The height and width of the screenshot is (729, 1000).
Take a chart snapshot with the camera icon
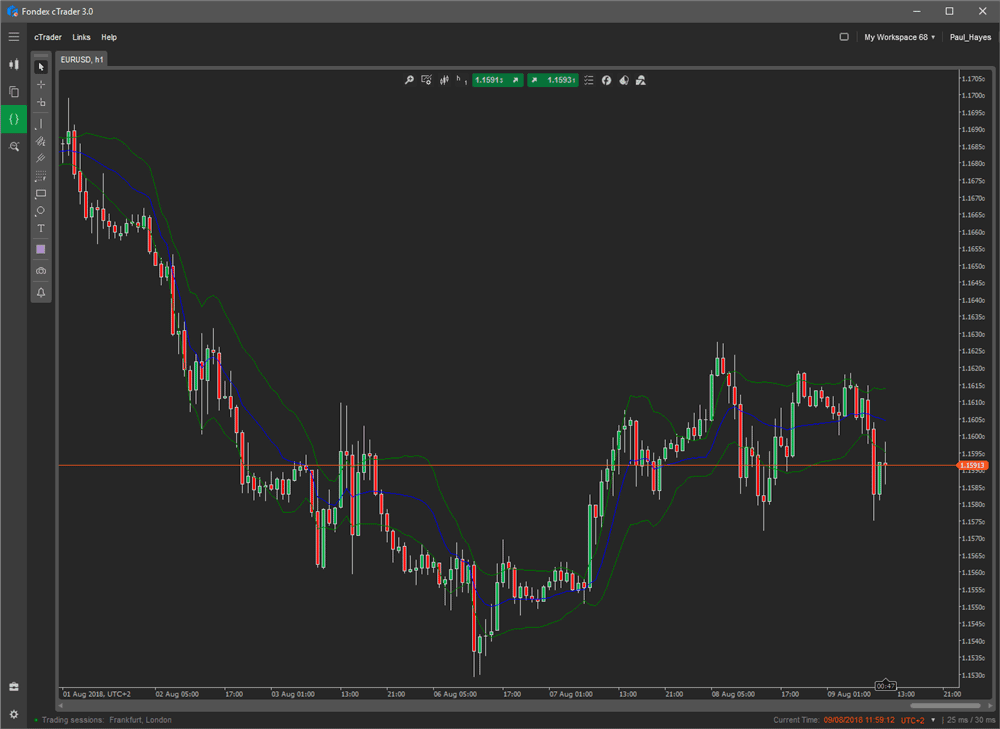40,270
